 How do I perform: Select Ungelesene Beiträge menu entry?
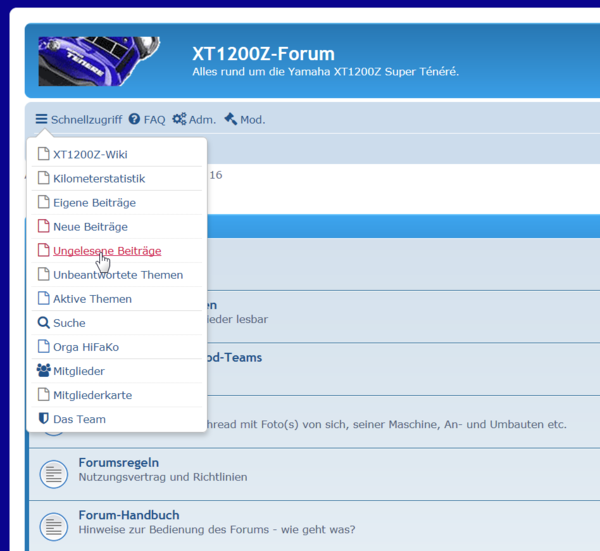tap(107, 251)
